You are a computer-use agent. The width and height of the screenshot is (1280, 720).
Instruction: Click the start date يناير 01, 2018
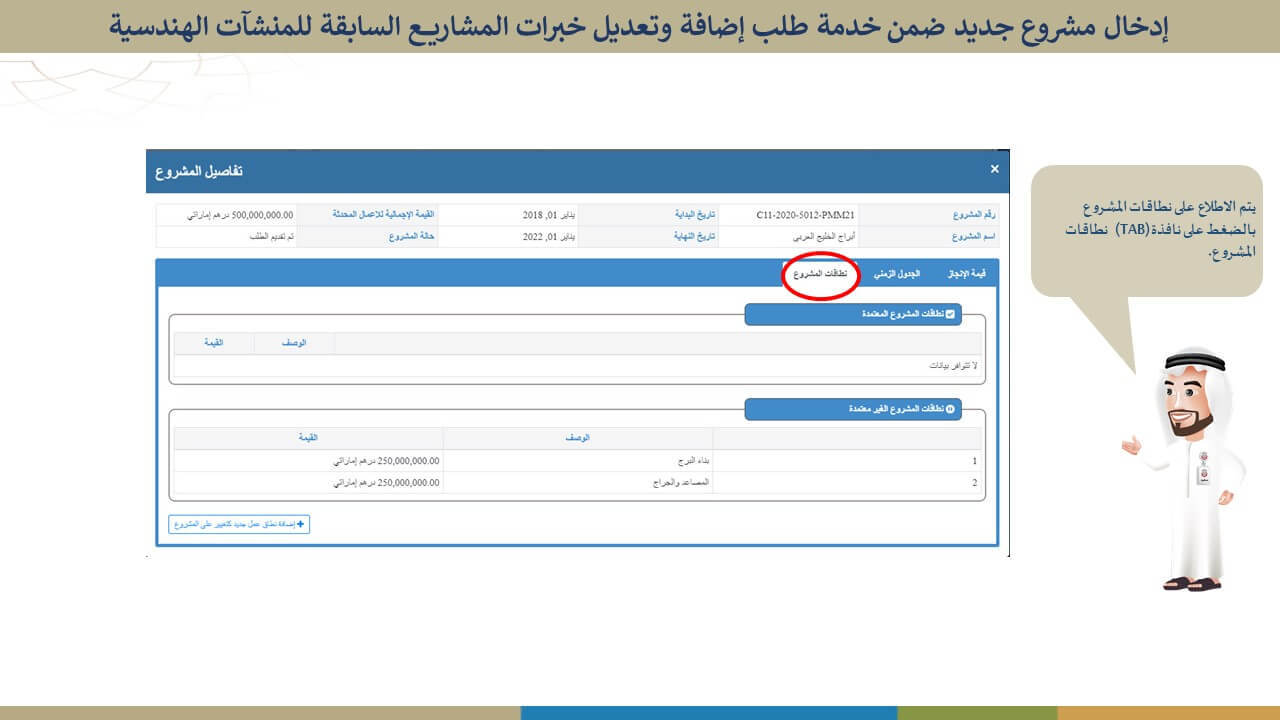(x=548, y=215)
